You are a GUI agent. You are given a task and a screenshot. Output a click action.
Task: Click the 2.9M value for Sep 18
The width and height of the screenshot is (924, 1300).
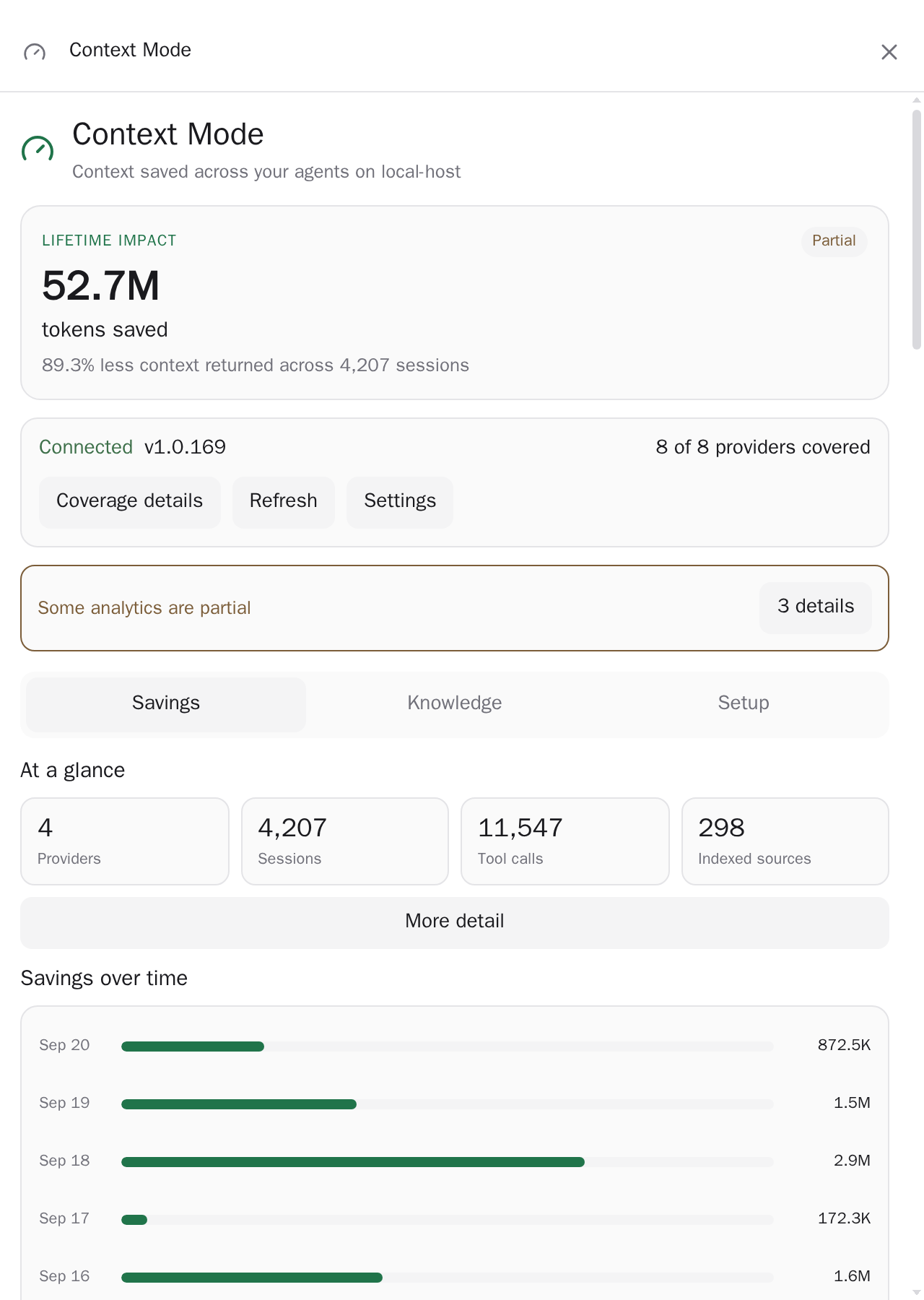pyautogui.click(x=852, y=1161)
